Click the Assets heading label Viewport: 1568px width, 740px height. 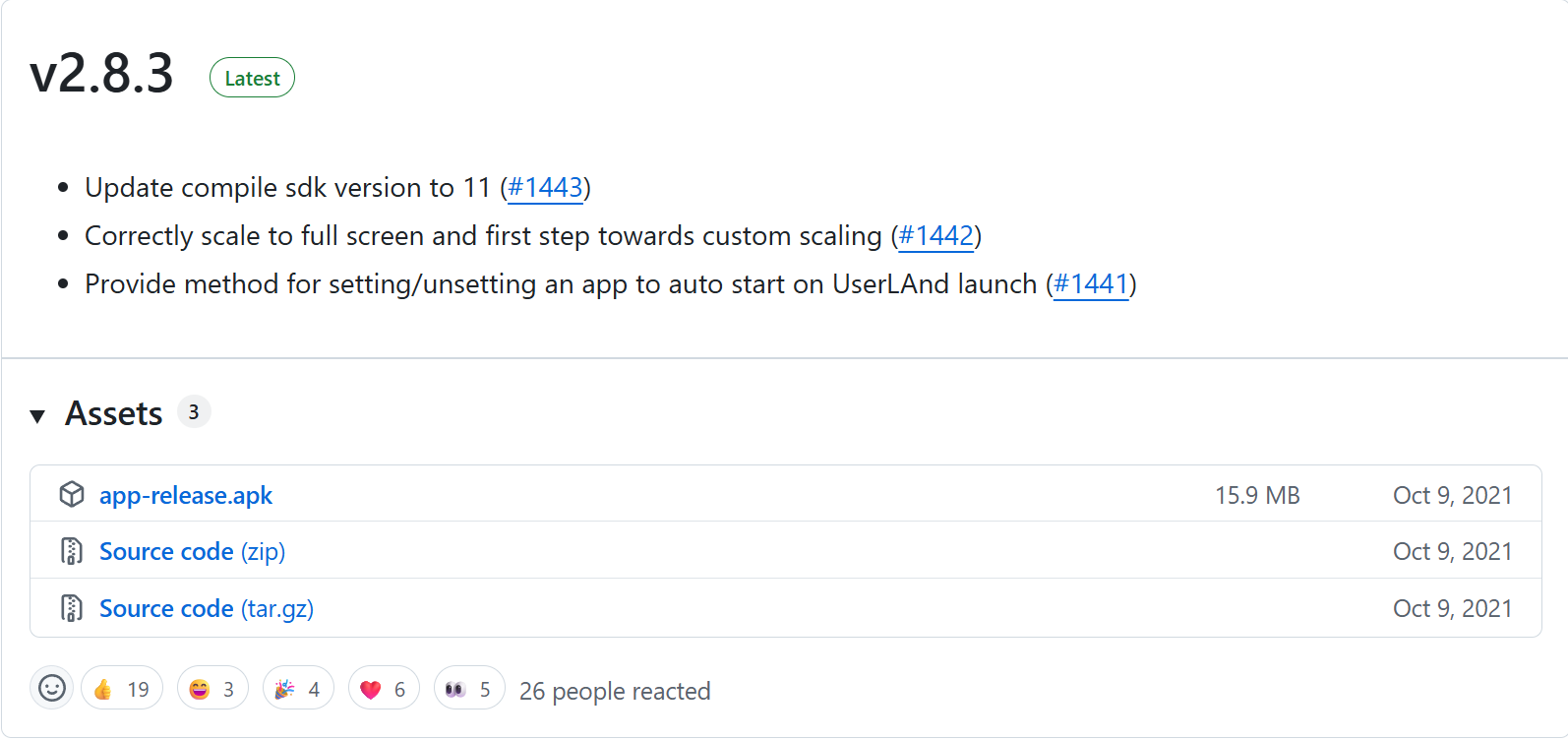pos(113,414)
